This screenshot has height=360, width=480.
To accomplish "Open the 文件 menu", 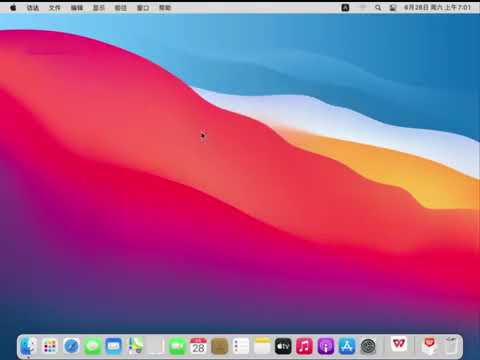I will (x=55, y=7).
